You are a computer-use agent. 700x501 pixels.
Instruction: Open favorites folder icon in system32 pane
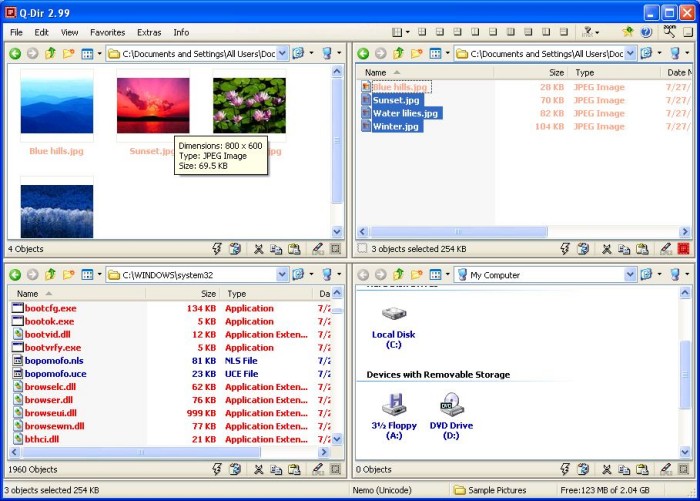(x=68, y=275)
